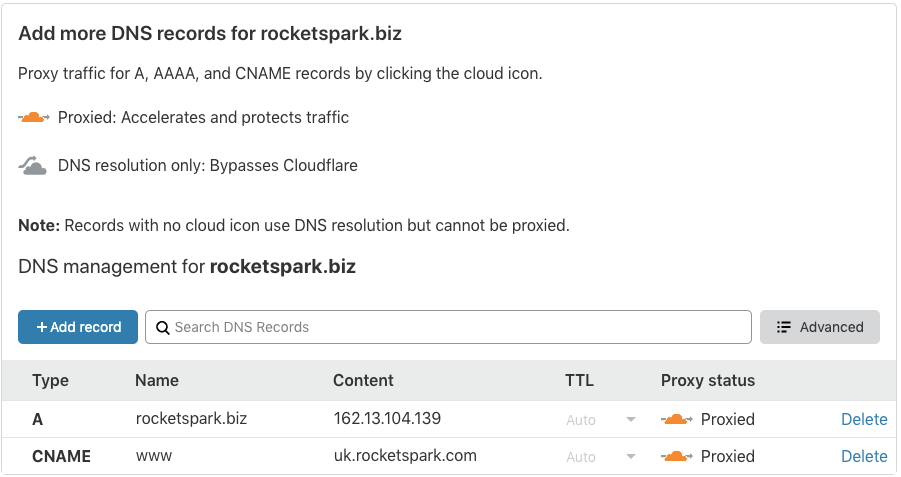Click the orange Proxied cloud icon in legend
The height and width of the screenshot is (477, 901).
(x=34, y=117)
